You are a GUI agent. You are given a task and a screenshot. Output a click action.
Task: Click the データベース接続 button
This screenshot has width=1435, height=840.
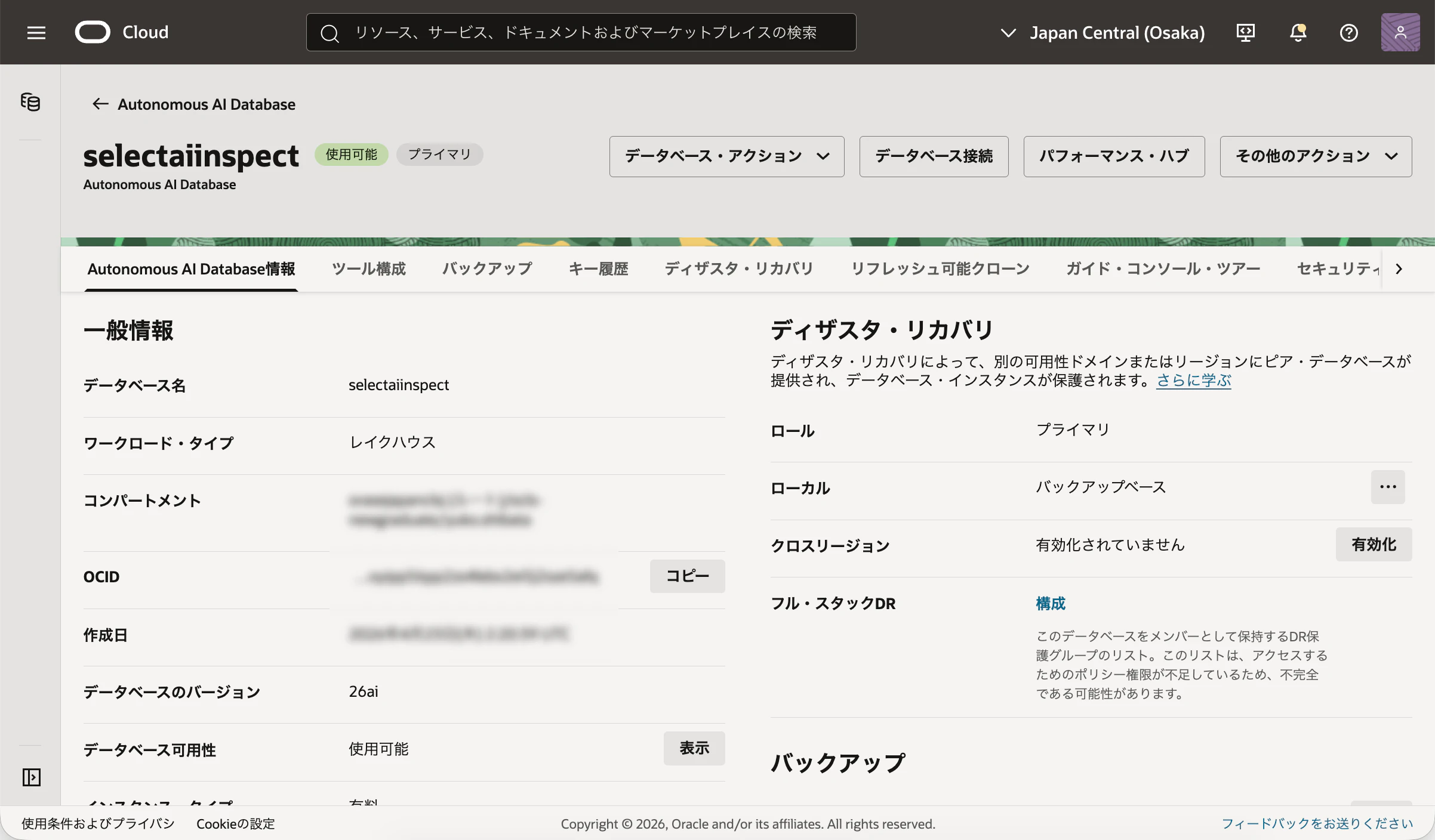934,156
